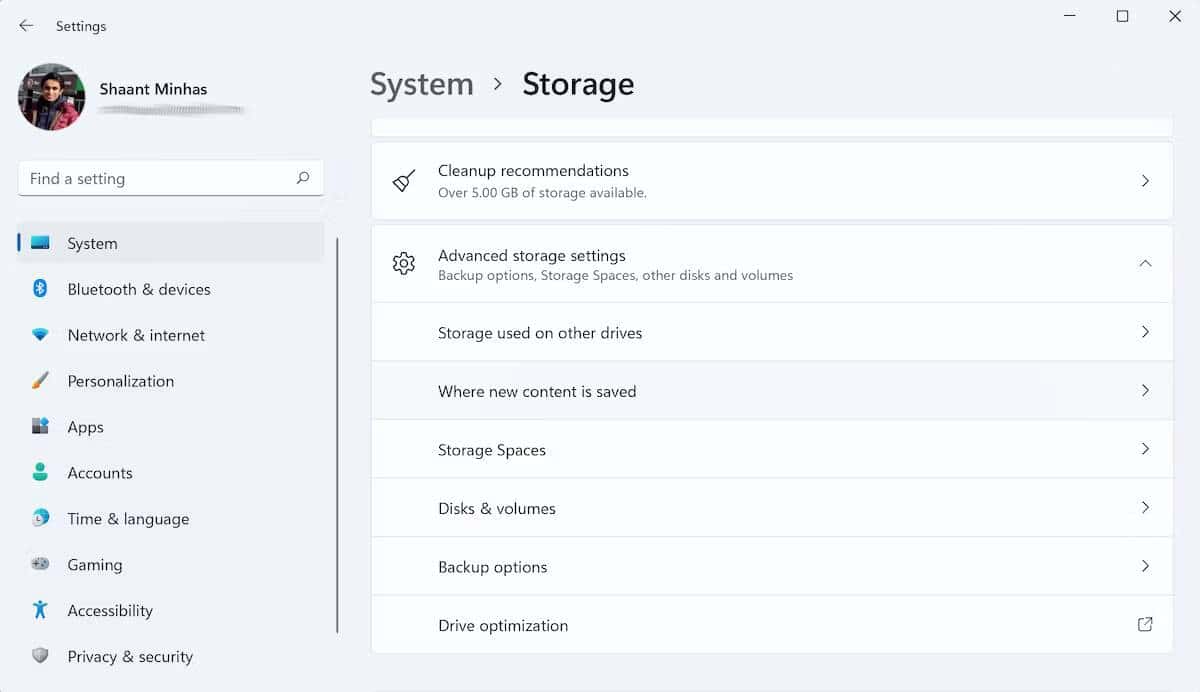Click the Find a setting search field
Screen dimensions: 1200x692
pyautogui.click(x=170, y=178)
